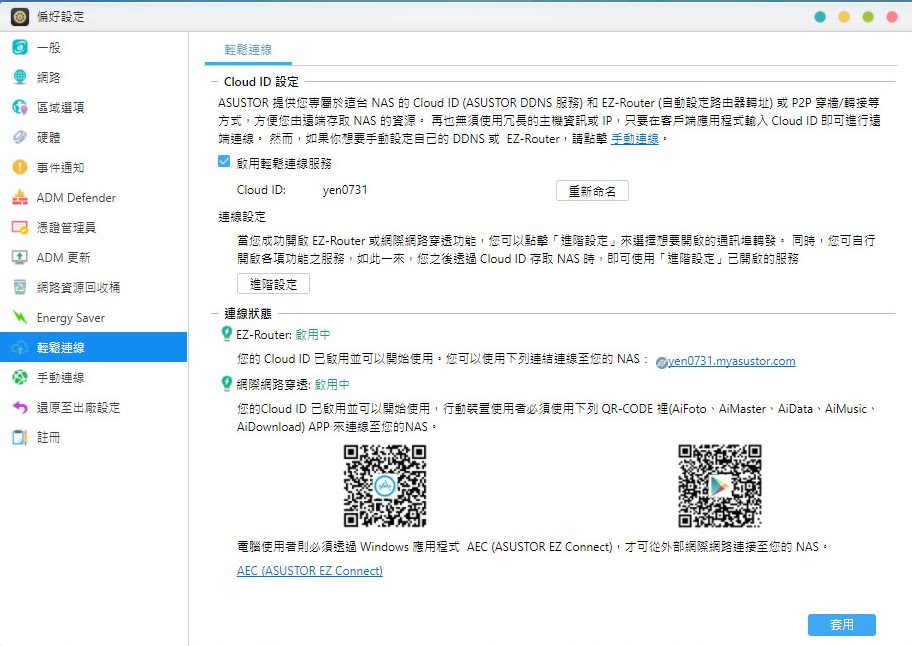
Task: Open 一般 settings in sidebar
Action: coord(48,48)
